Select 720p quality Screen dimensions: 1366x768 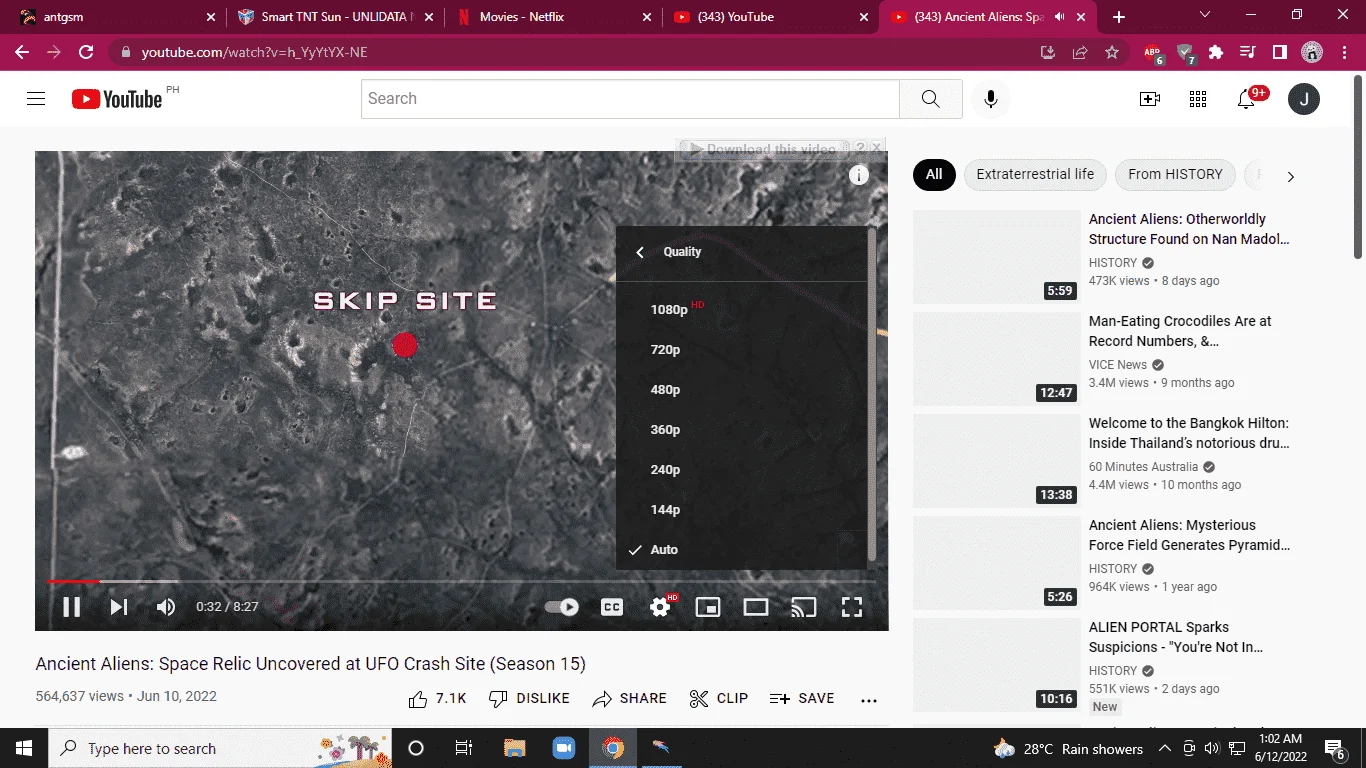[x=741, y=350]
